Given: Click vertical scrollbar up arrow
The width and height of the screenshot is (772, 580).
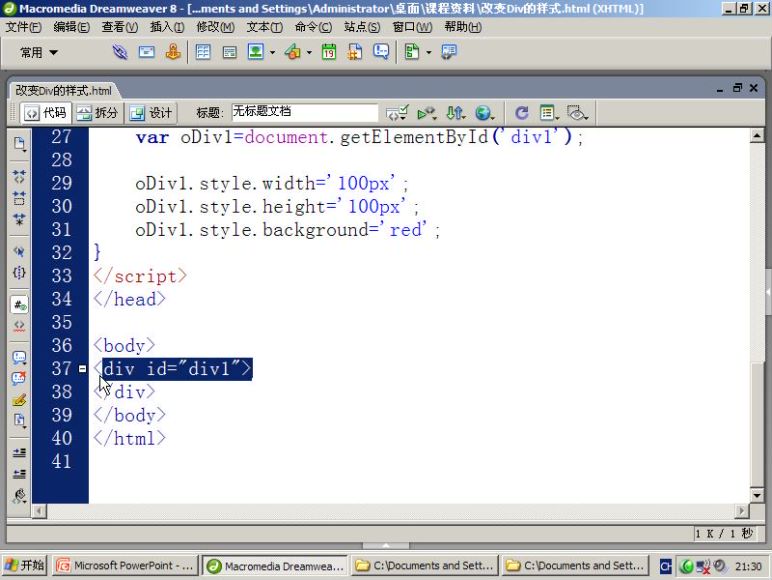Looking at the screenshot, I should [757, 135].
